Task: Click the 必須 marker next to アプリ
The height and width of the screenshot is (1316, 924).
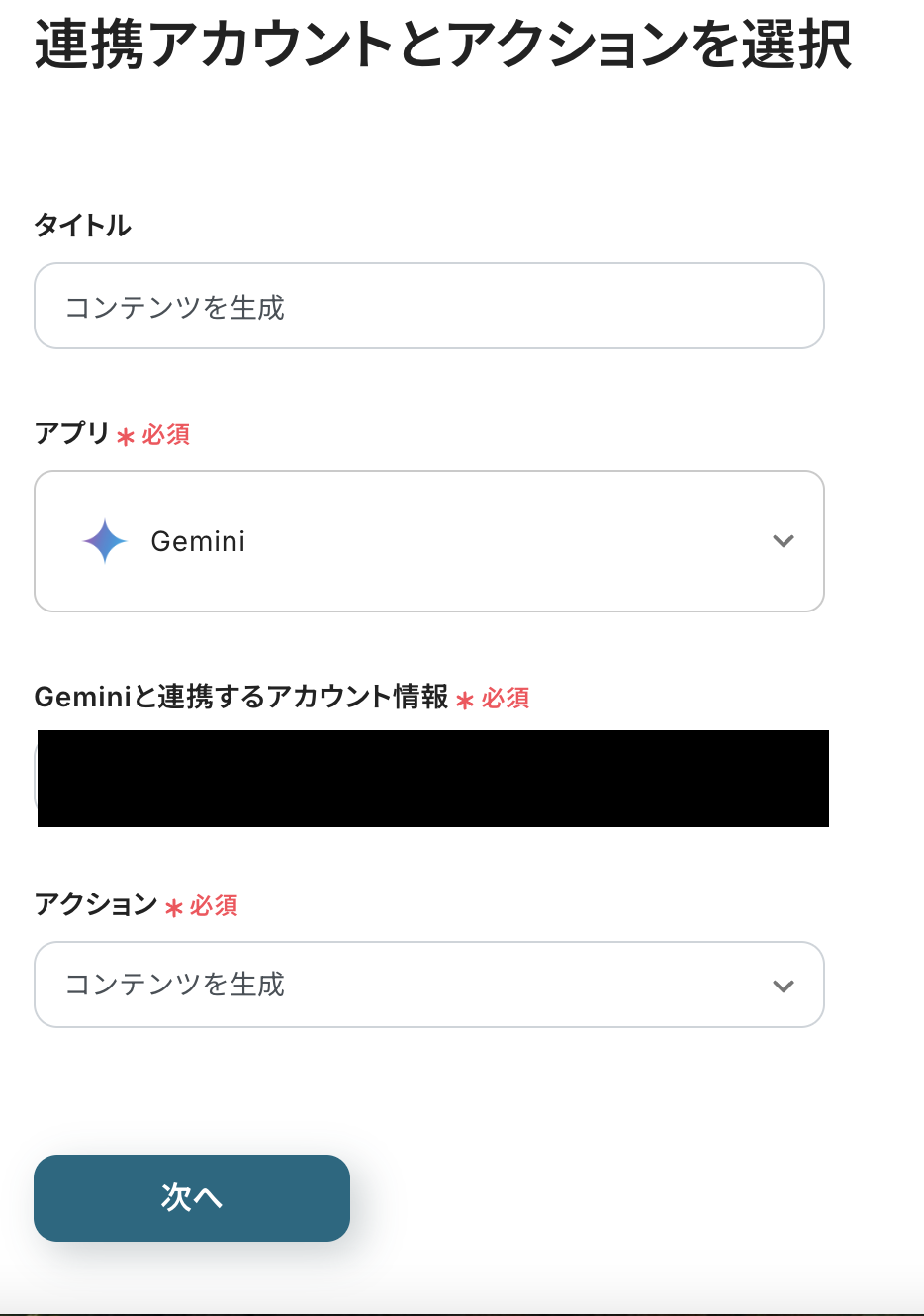Action: [x=165, y=435]
